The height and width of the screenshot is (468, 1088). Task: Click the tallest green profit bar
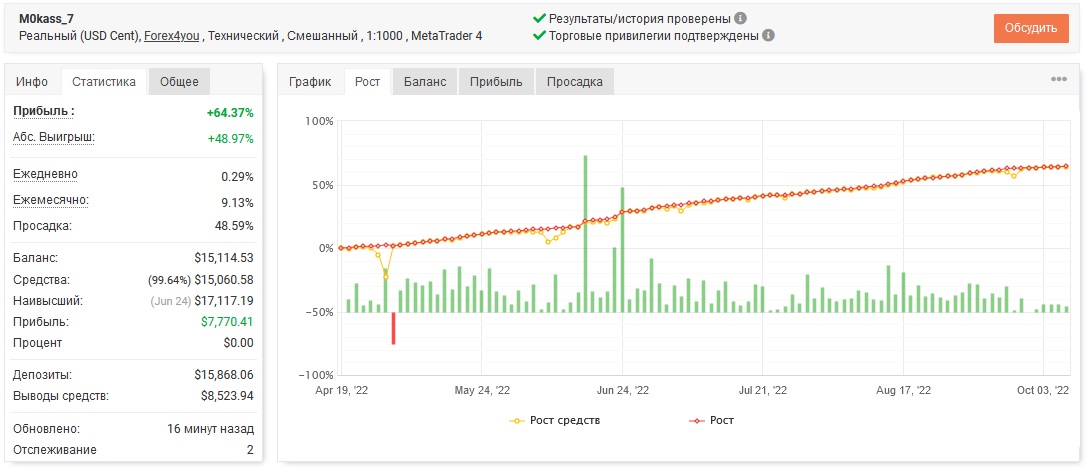tap(586, 234)
